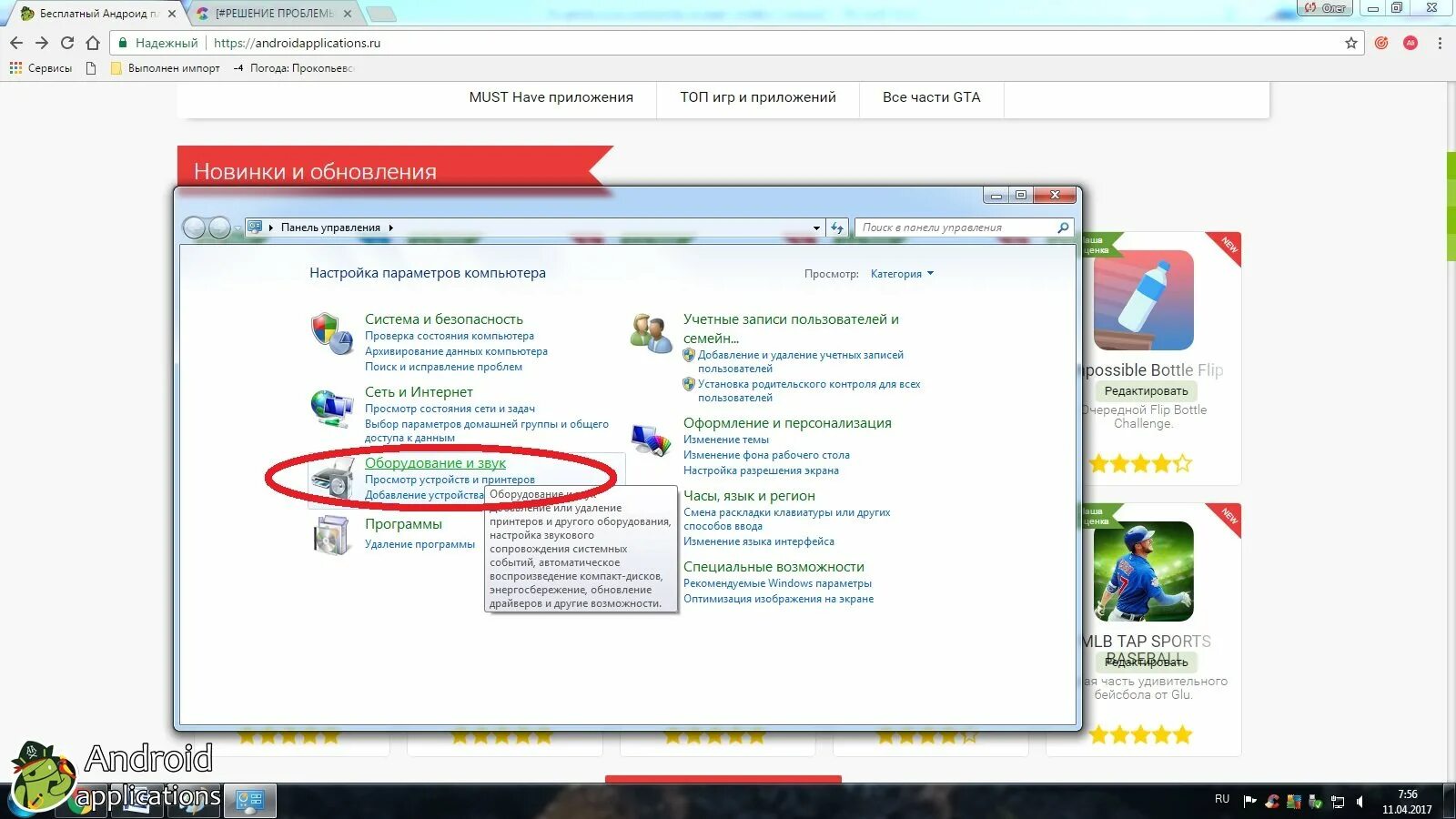Click Настройка разрешения экрана link
Viewport: 1456px width, 819px height.
[761, 470]
